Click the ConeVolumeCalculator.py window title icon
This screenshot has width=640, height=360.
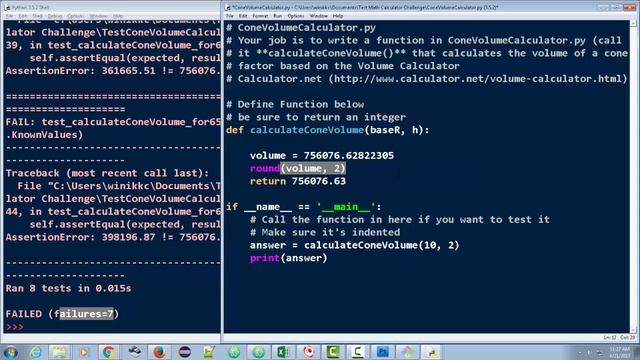pyautogui.click(x=228, y=7)
